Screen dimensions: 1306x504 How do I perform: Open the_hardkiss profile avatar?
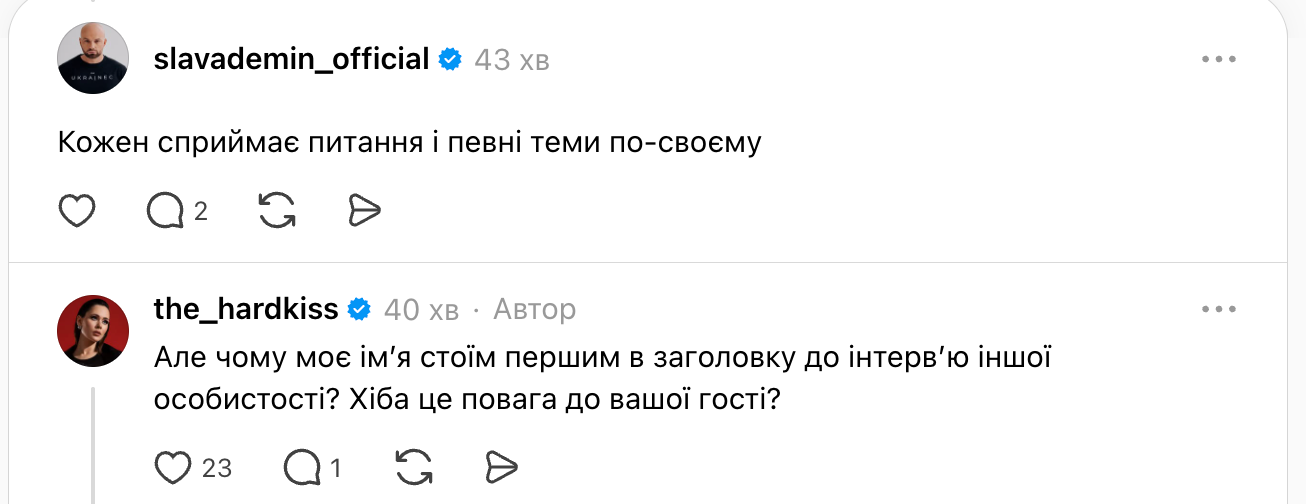93,331
